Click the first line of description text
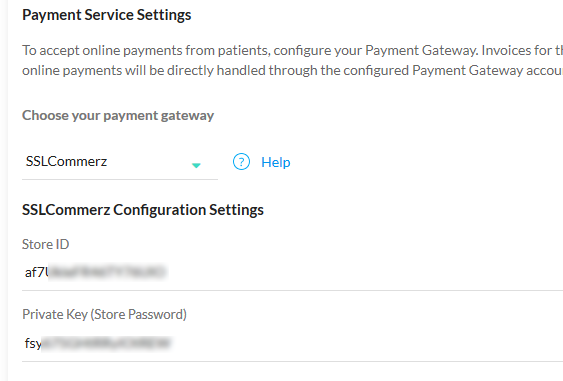The width and height of the screenshot is (563, 381). pos(292,50)
